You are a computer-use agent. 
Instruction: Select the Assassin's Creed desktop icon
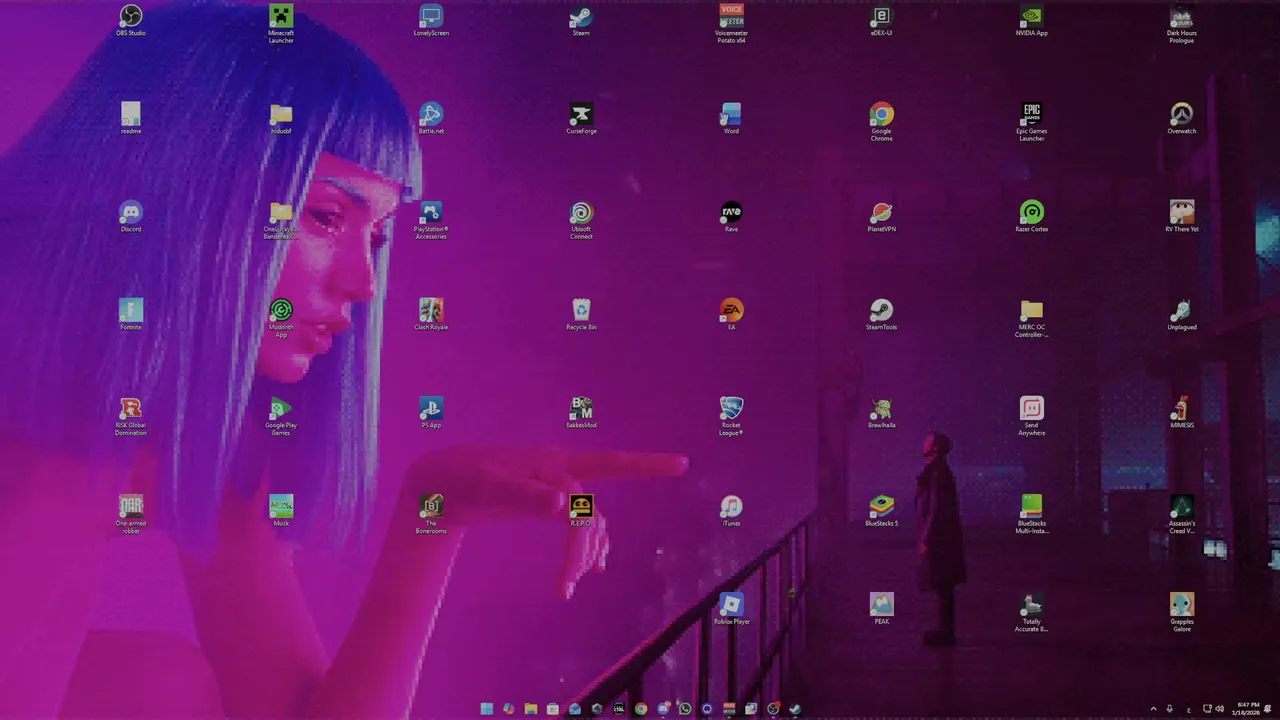1181,514
